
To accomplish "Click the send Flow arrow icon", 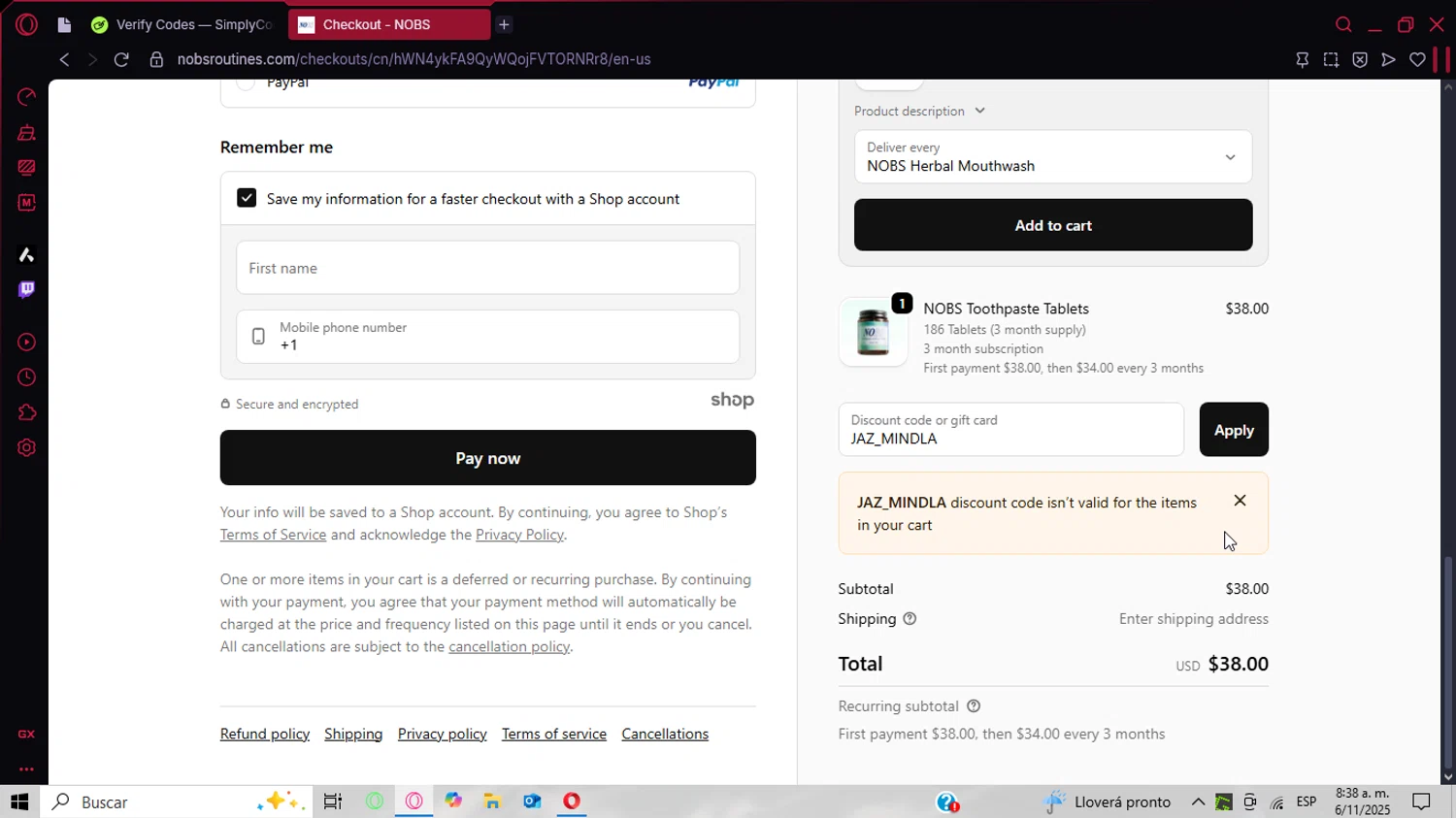I will coord(1389,59).
